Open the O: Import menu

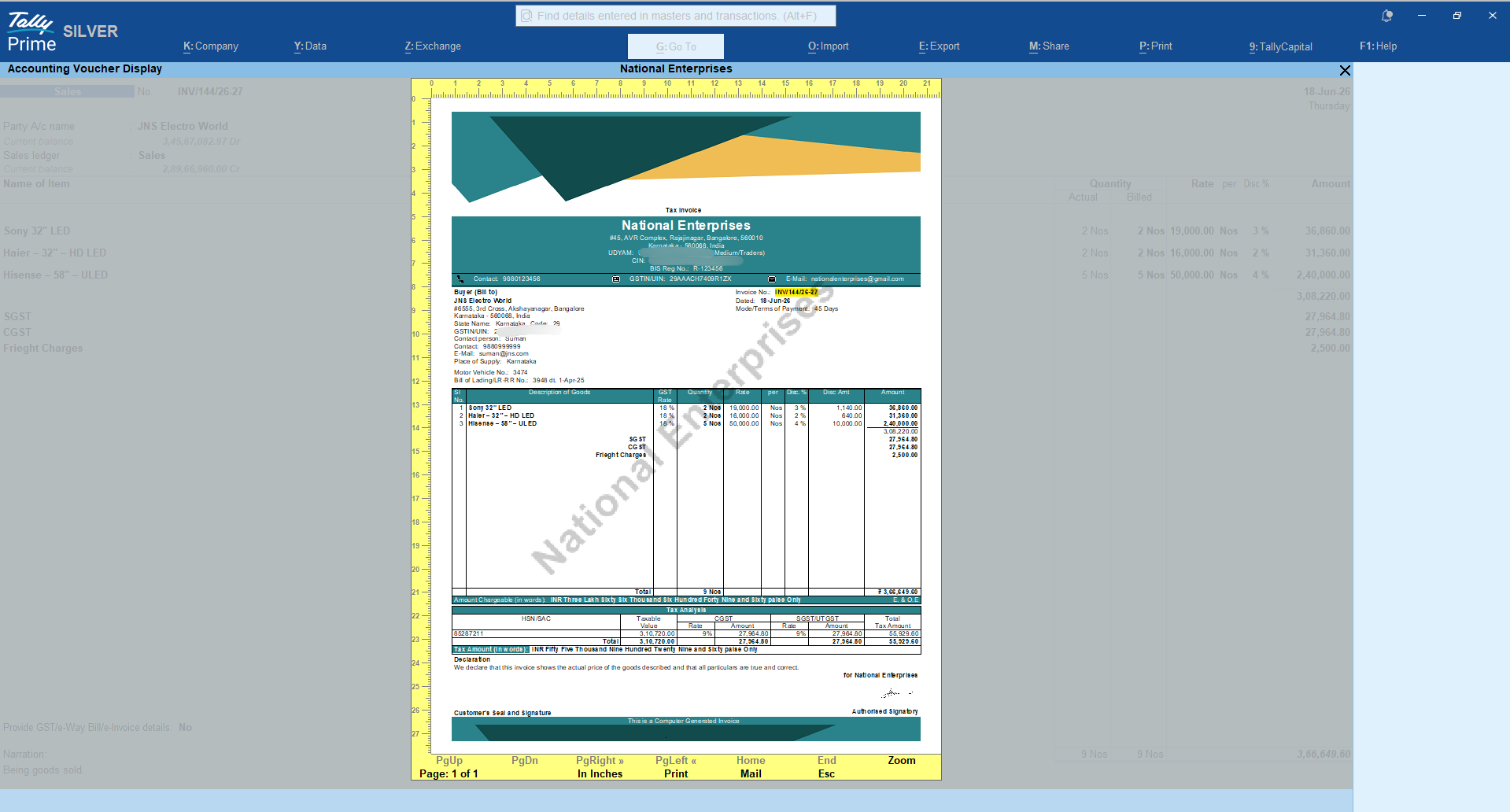(x=829, y=46)
